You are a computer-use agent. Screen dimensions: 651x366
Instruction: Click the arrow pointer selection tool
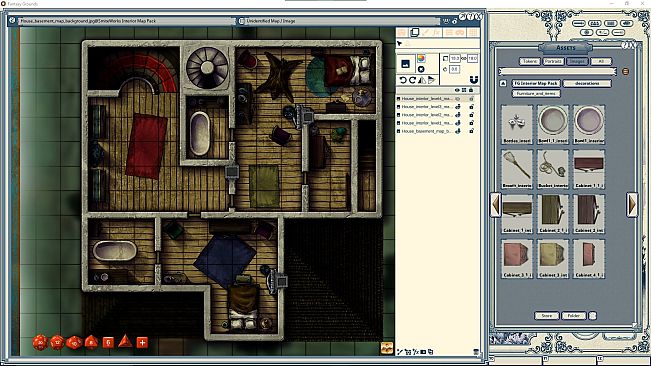click(x=399, y=44)
